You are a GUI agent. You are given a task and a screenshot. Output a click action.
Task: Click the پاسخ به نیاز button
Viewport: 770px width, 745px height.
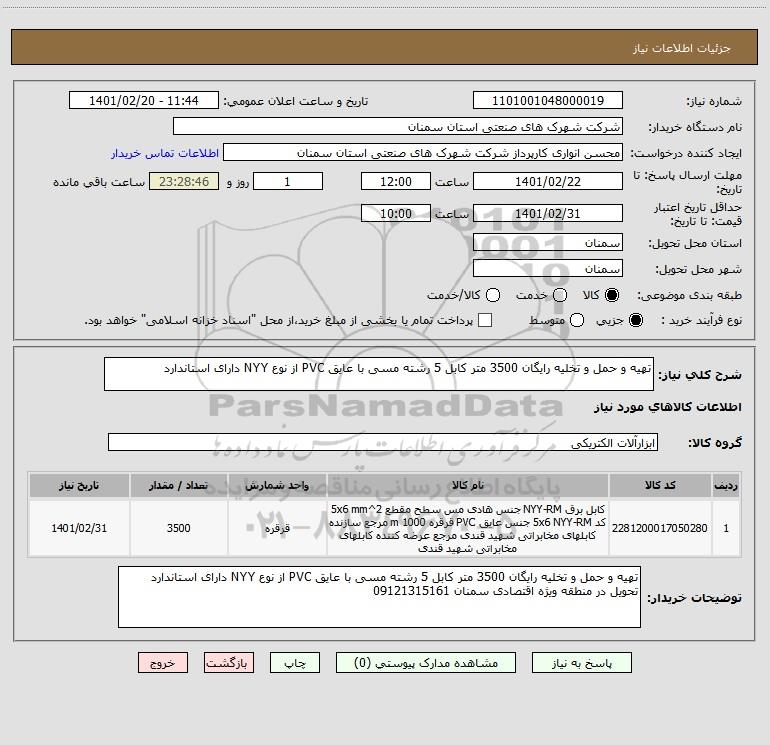[581, 663]
